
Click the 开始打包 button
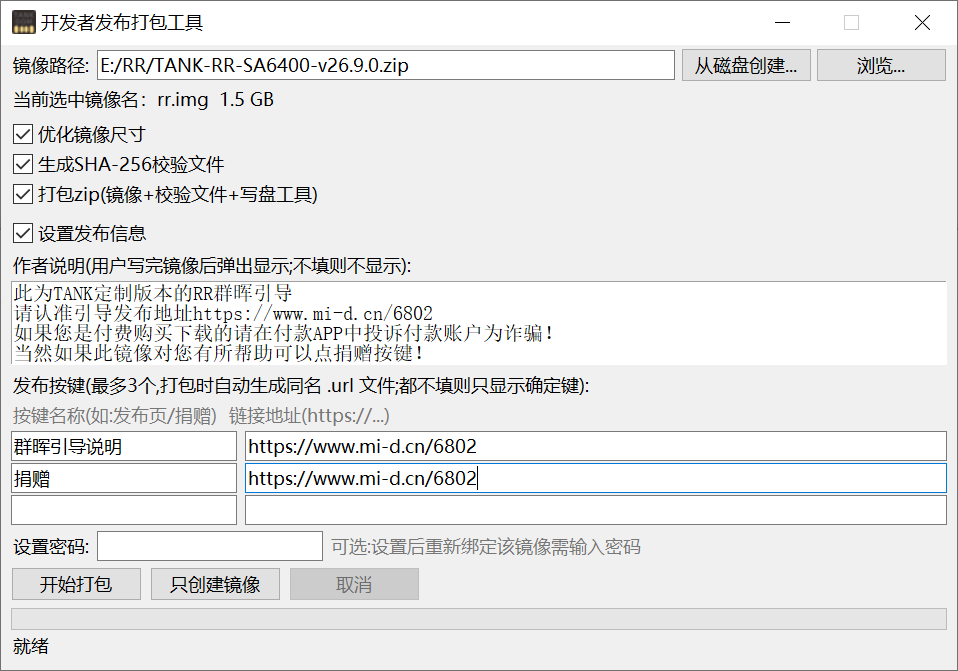(76, 584)
